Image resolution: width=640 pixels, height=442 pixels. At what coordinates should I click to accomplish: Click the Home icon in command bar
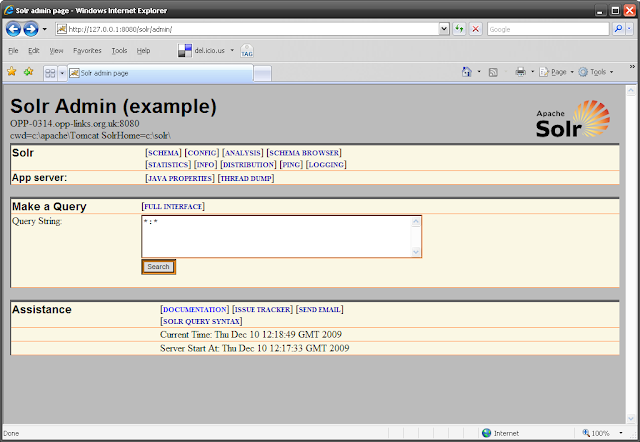tap(467, 72)
